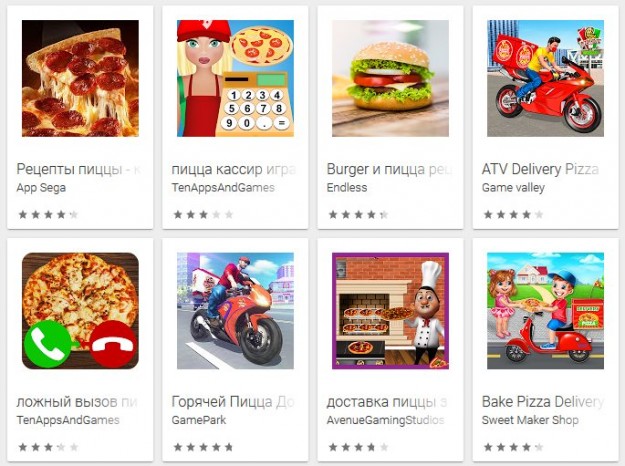Visit developer App Sega
The image size is (625, 466).
point(41,188)
